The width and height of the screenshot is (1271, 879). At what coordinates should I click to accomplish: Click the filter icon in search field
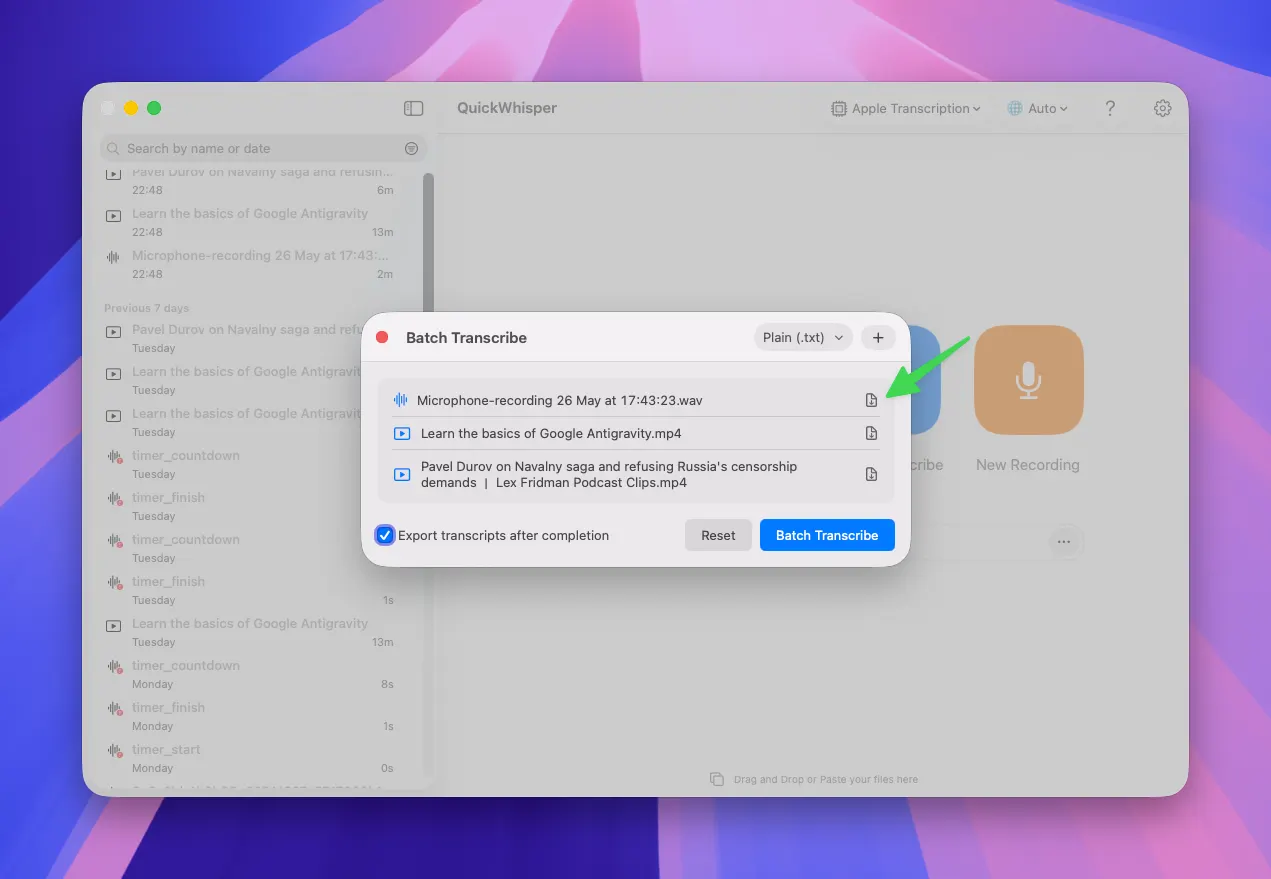[411, 148]
